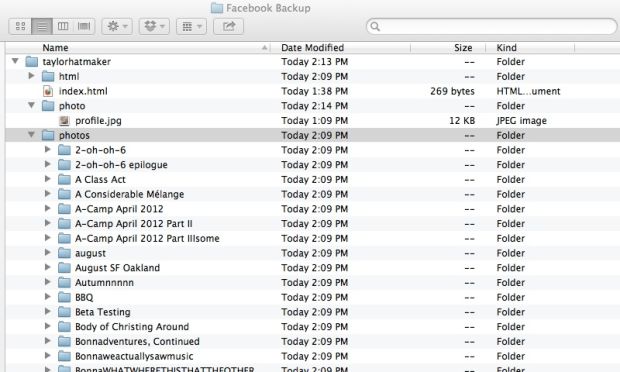
Task: Collapse the photos folder
Action: [32, 135]
